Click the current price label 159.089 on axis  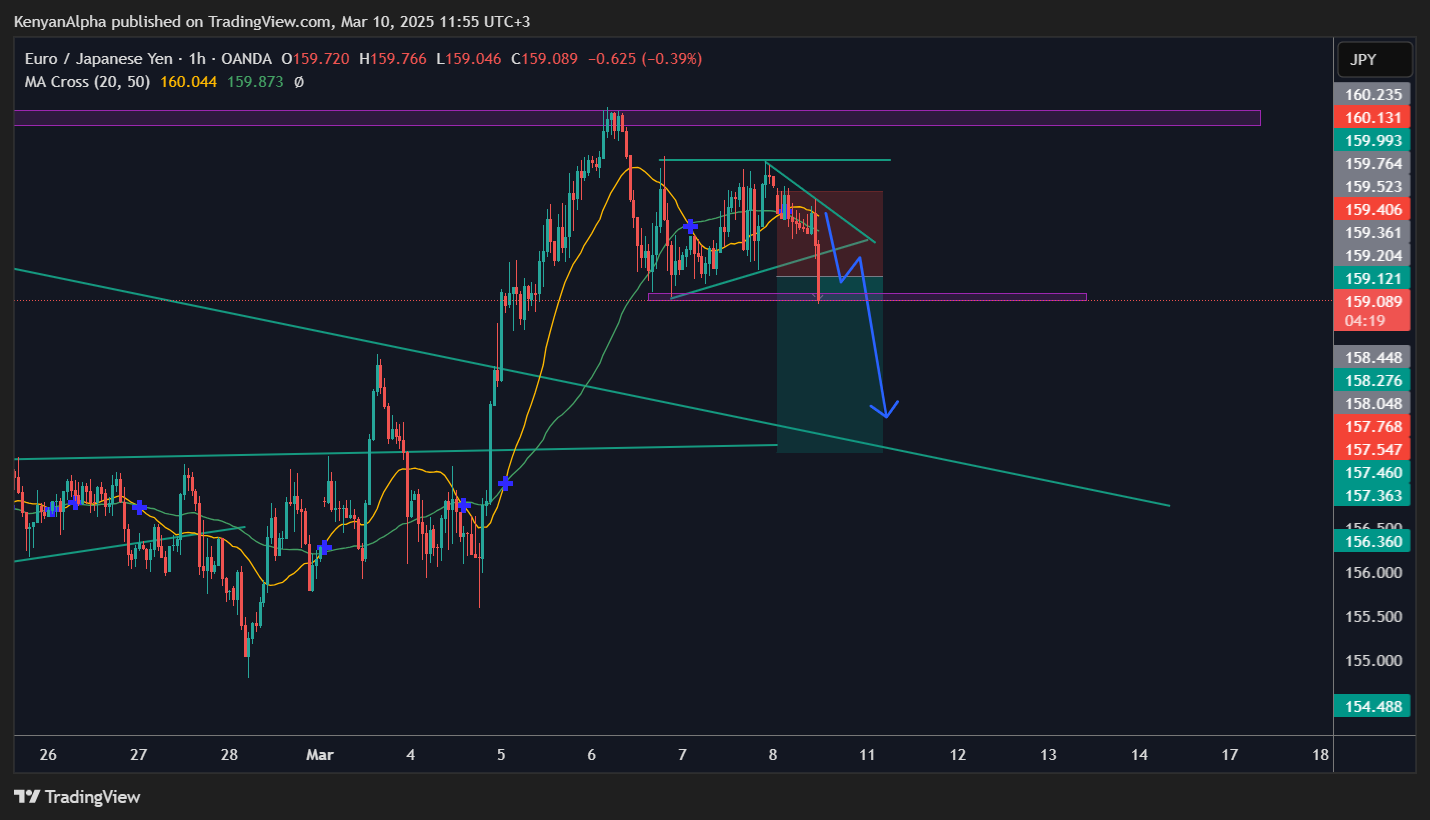pos(1373,301)
